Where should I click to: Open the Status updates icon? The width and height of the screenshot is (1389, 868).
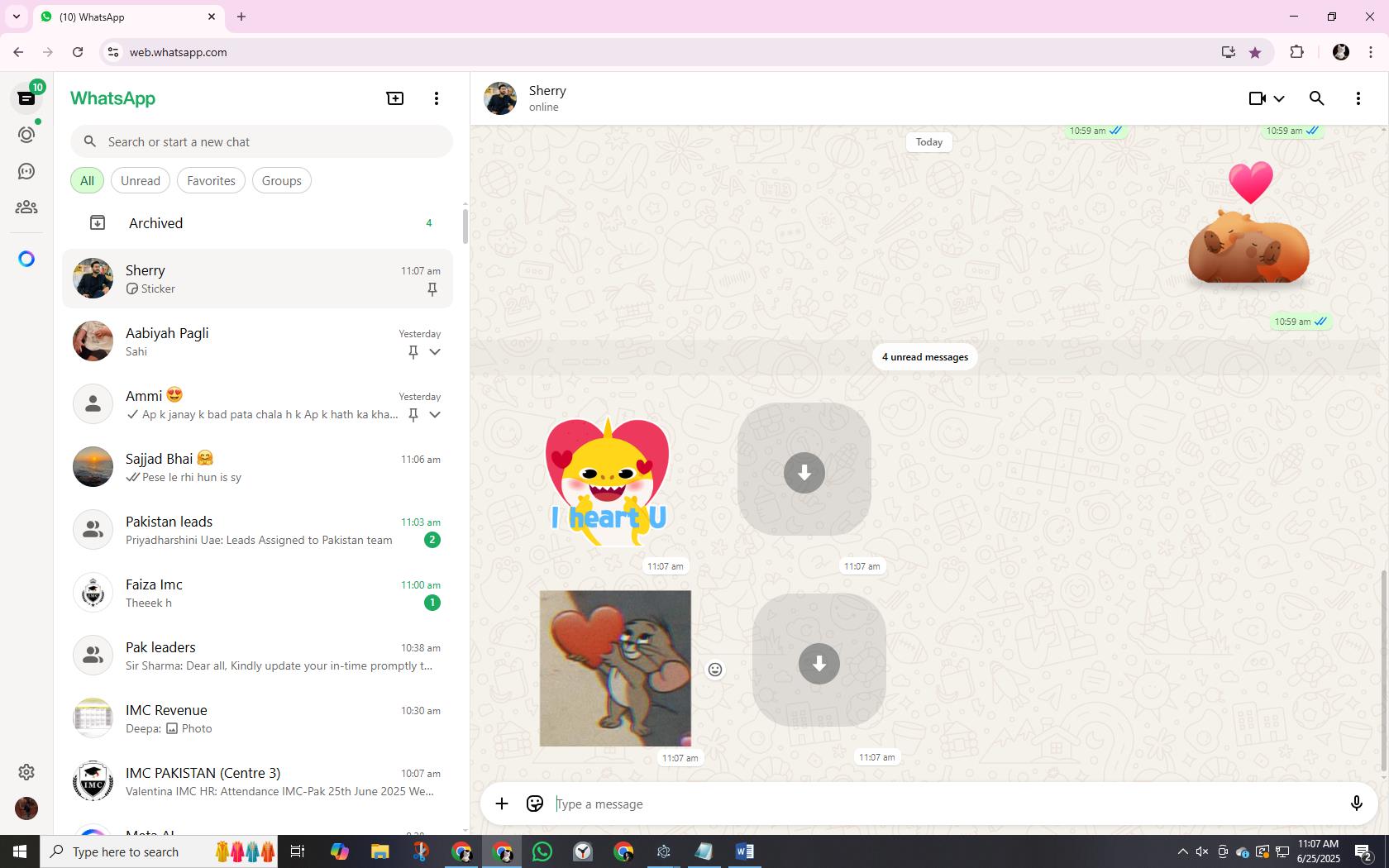point(26,135)
